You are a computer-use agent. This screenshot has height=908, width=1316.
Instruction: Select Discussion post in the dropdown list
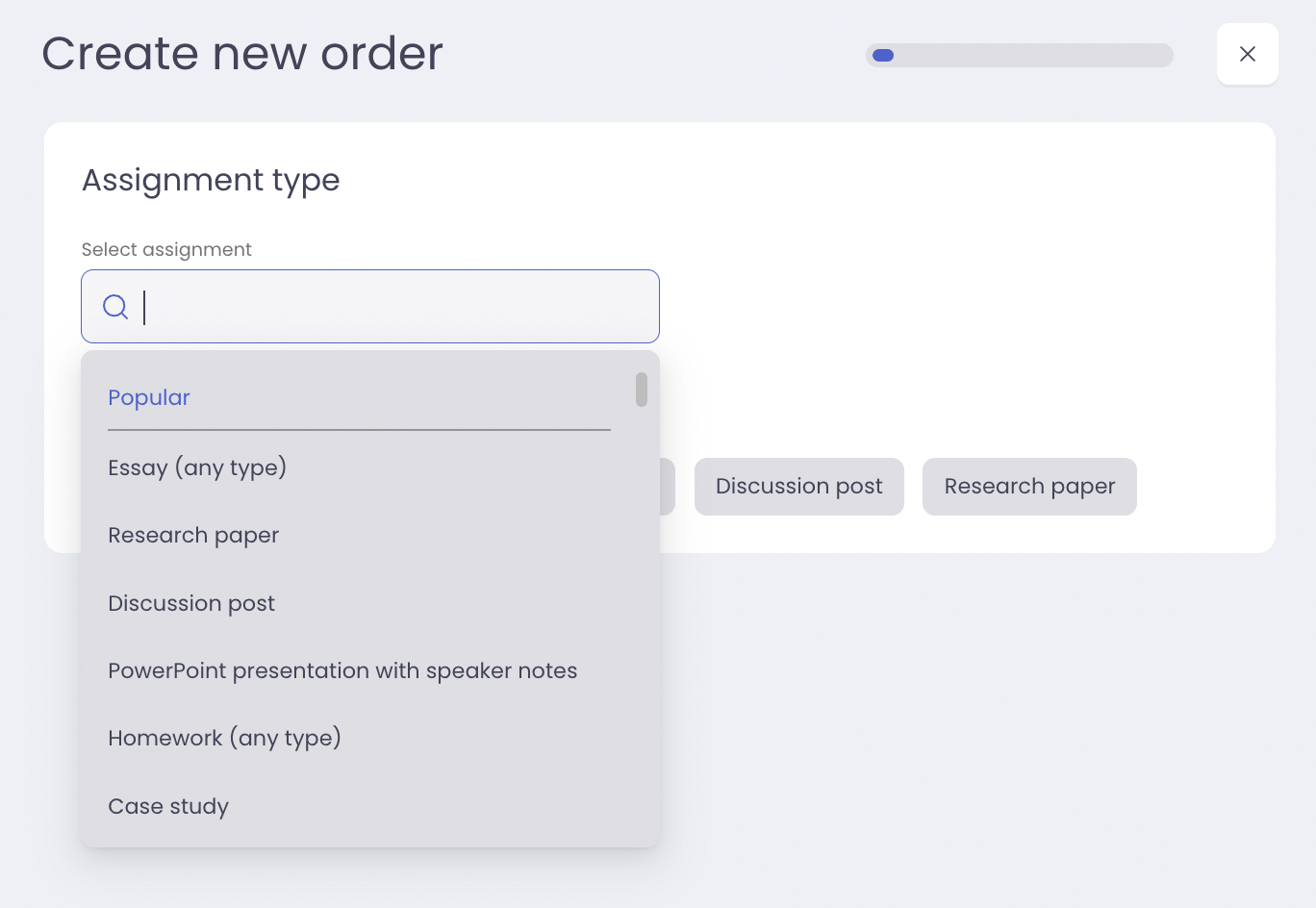191,603
